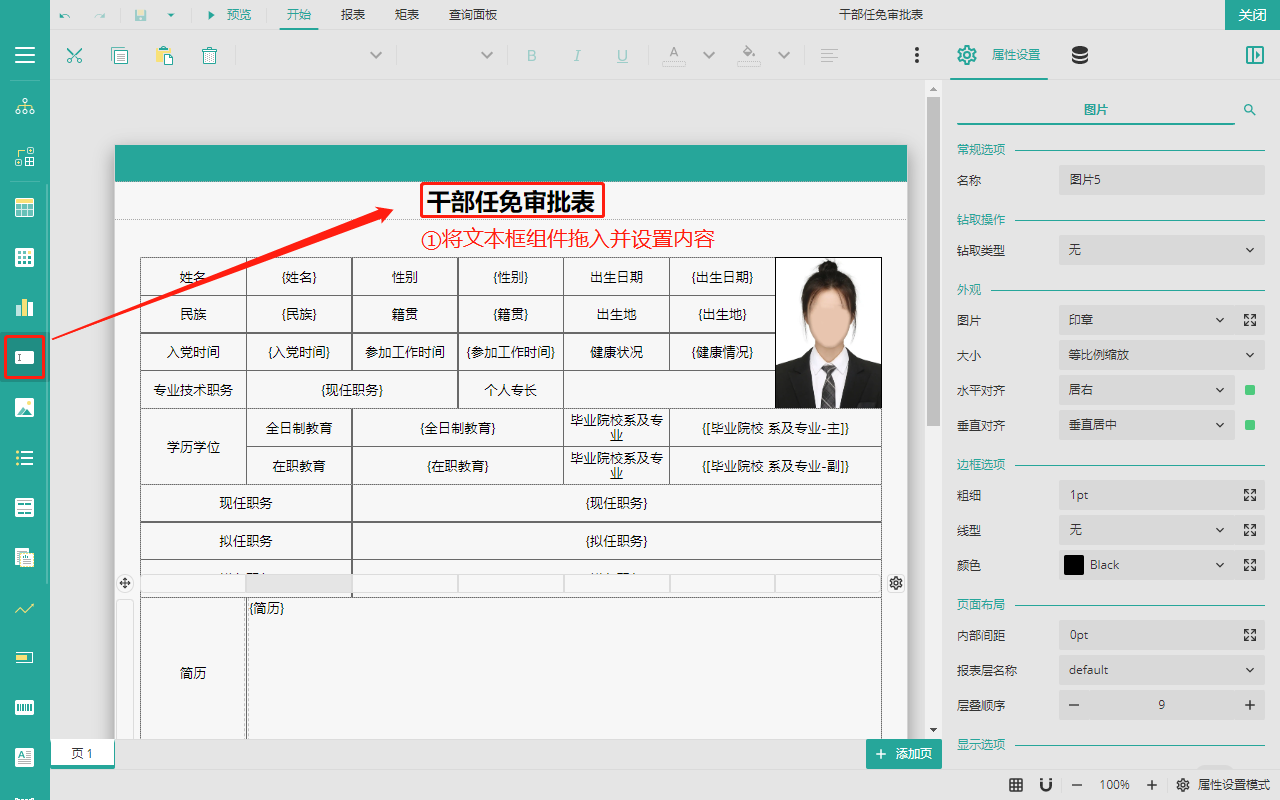Toggle the grid display in status bar
The height and width of the screenshot is (800, 1280).
1016,785
